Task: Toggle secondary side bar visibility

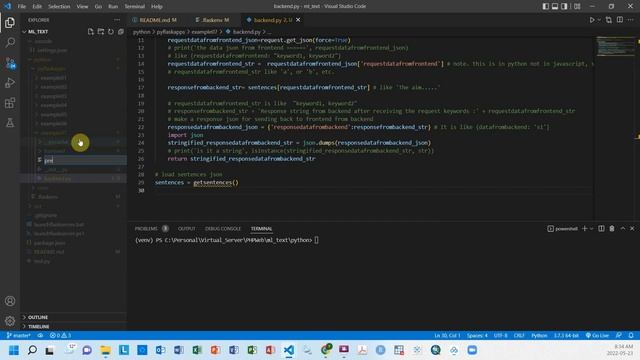Action: pyautogui.click(x=564, y=6)
